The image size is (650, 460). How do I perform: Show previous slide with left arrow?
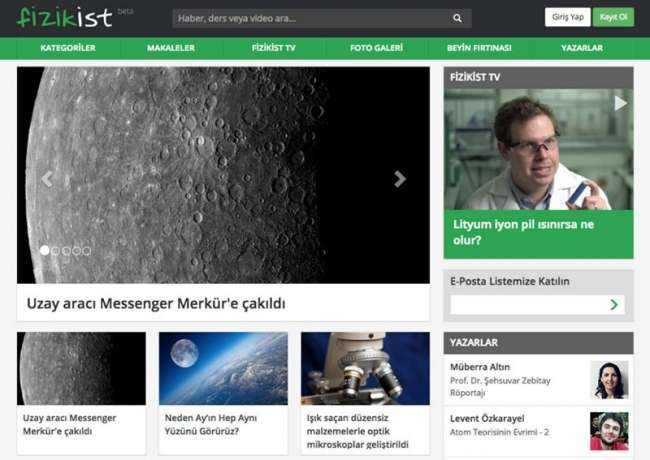47,179
